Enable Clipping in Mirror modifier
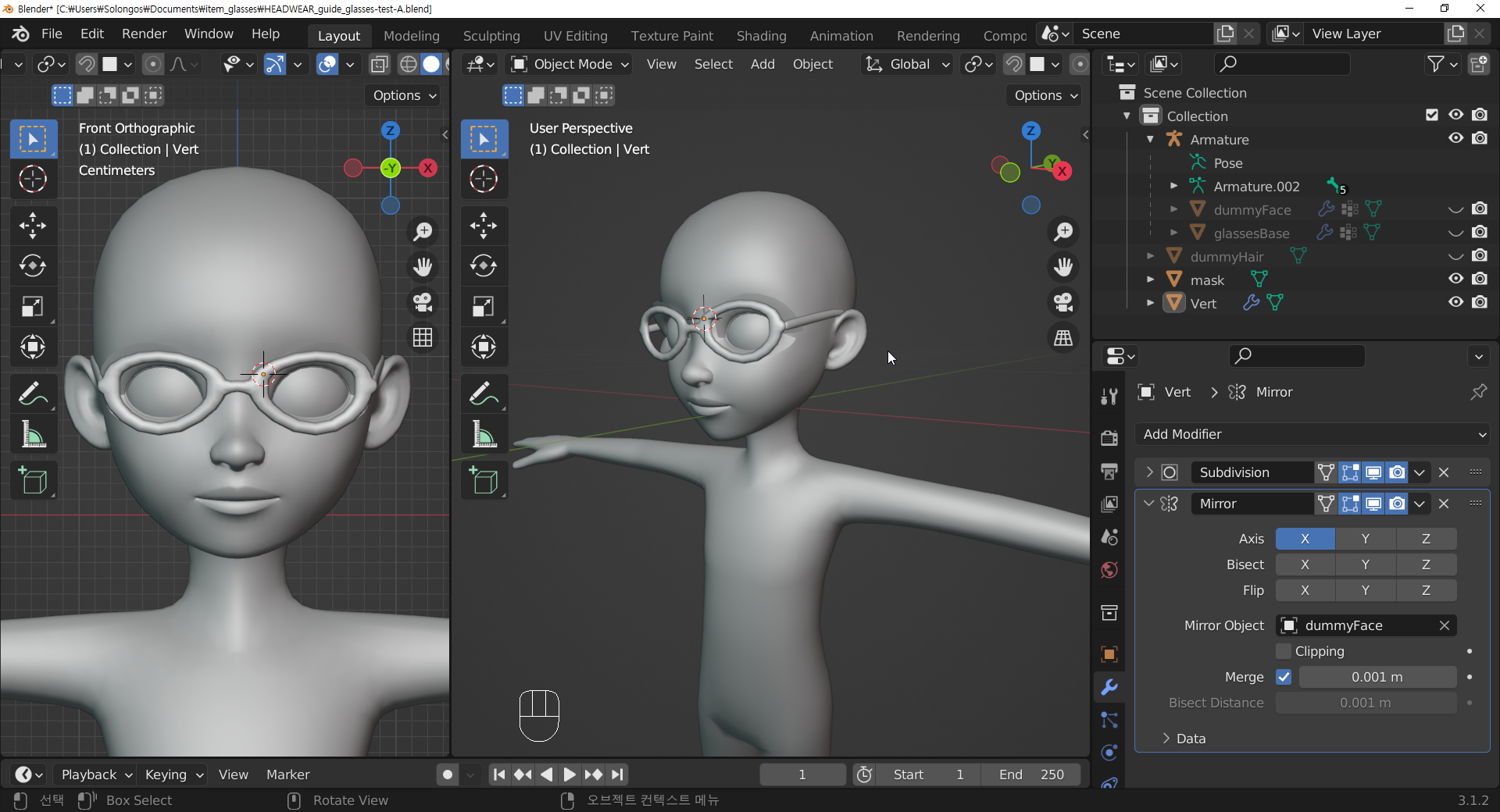 point(1283,651)
